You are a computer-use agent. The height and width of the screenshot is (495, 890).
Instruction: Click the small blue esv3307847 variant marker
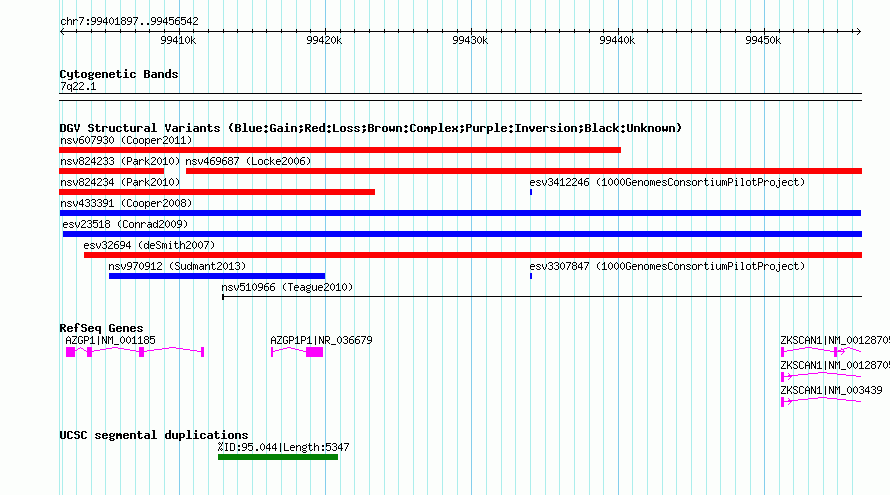tap(531, 276)
